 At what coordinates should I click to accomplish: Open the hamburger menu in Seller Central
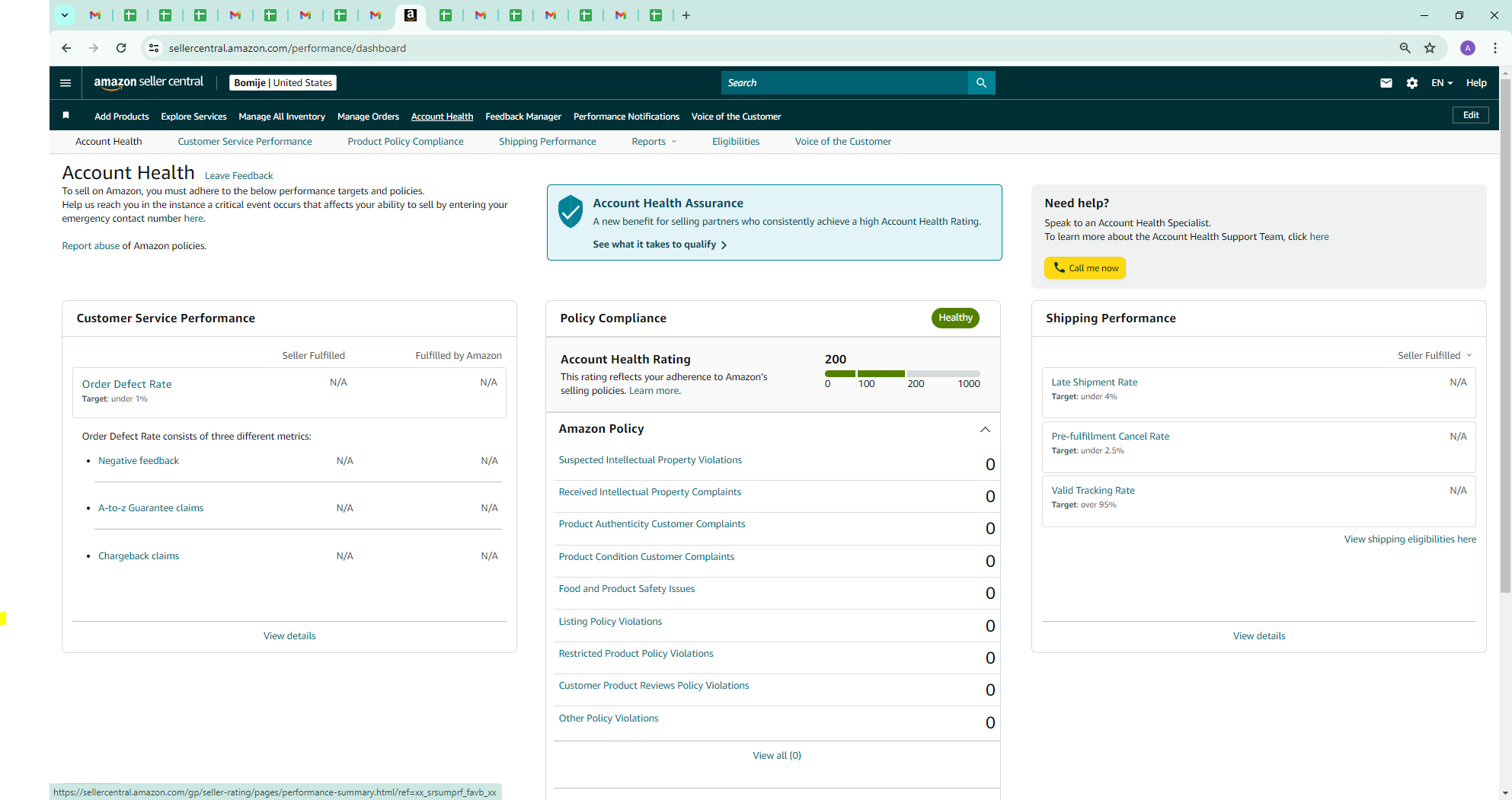tap(66, 83)
